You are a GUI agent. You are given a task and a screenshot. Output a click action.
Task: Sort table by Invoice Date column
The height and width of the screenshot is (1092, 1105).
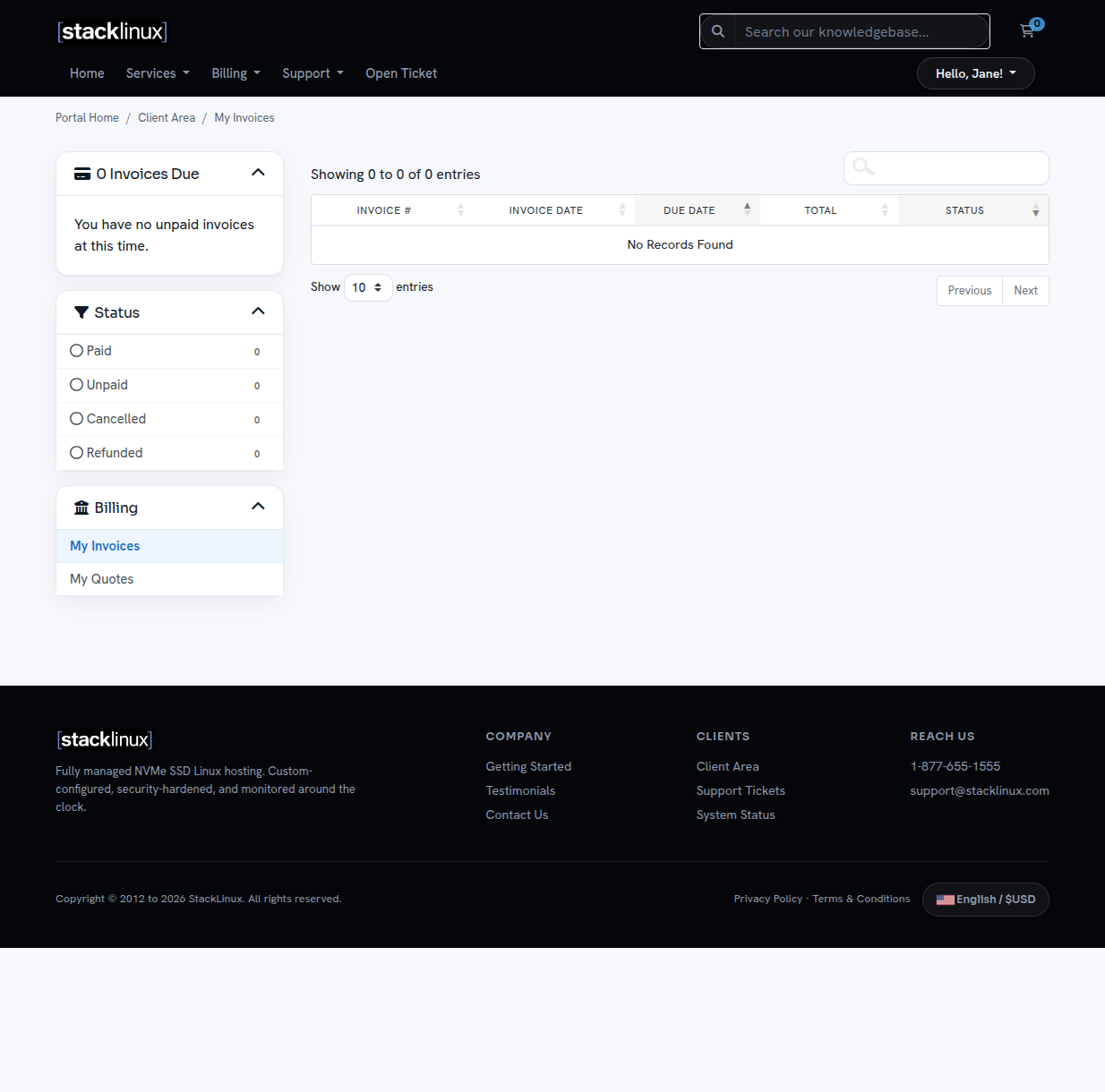[554, 210]
